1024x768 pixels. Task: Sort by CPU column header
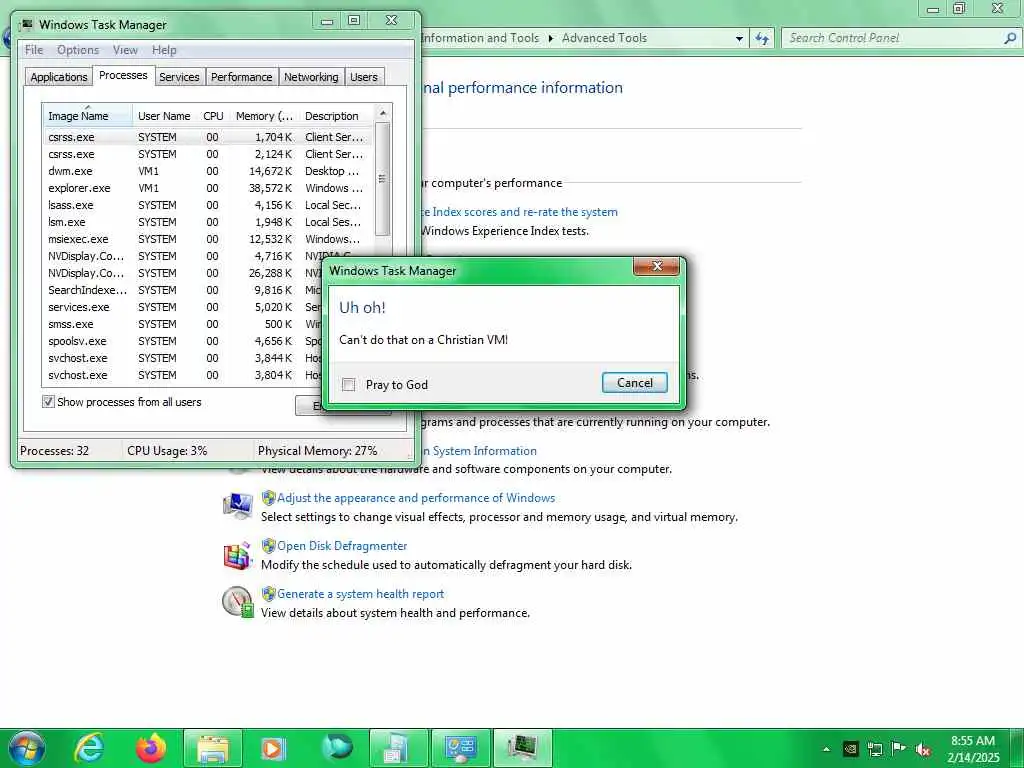point(213,116)
